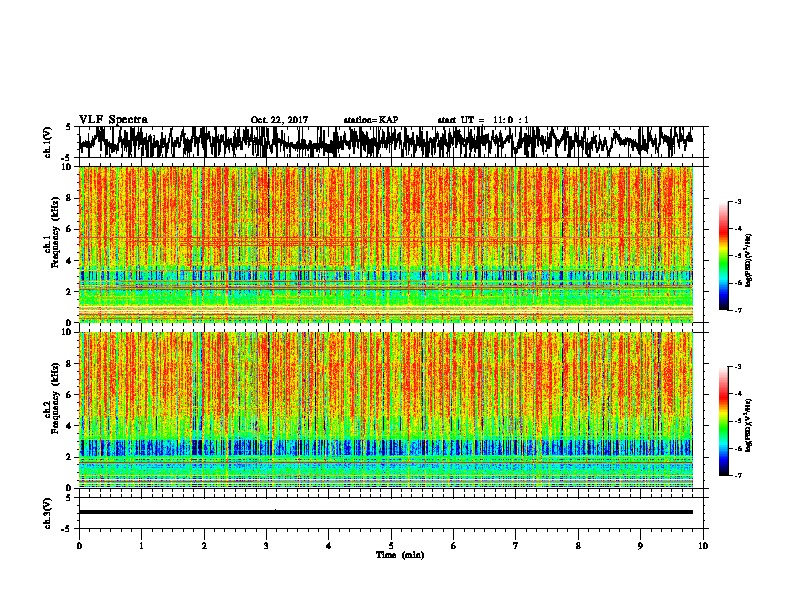Click the ch.2 spectrogram plot
The width and height of the screenshot is (792, 612).
point(386,410)
